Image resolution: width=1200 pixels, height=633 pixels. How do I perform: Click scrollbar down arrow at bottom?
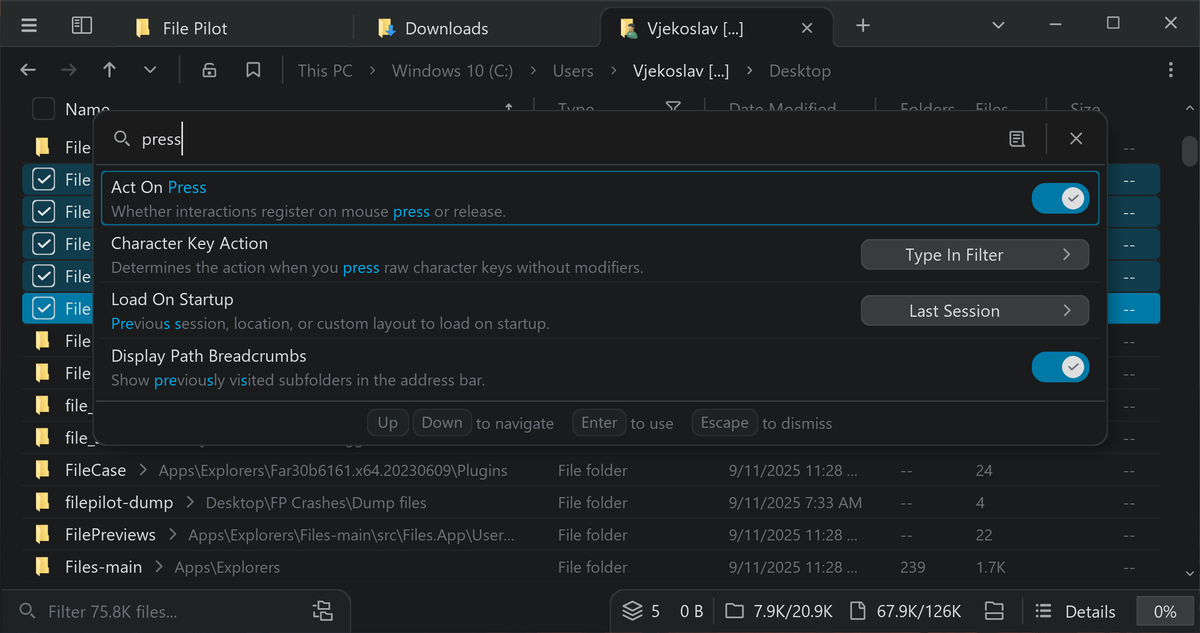point(1189,574)
